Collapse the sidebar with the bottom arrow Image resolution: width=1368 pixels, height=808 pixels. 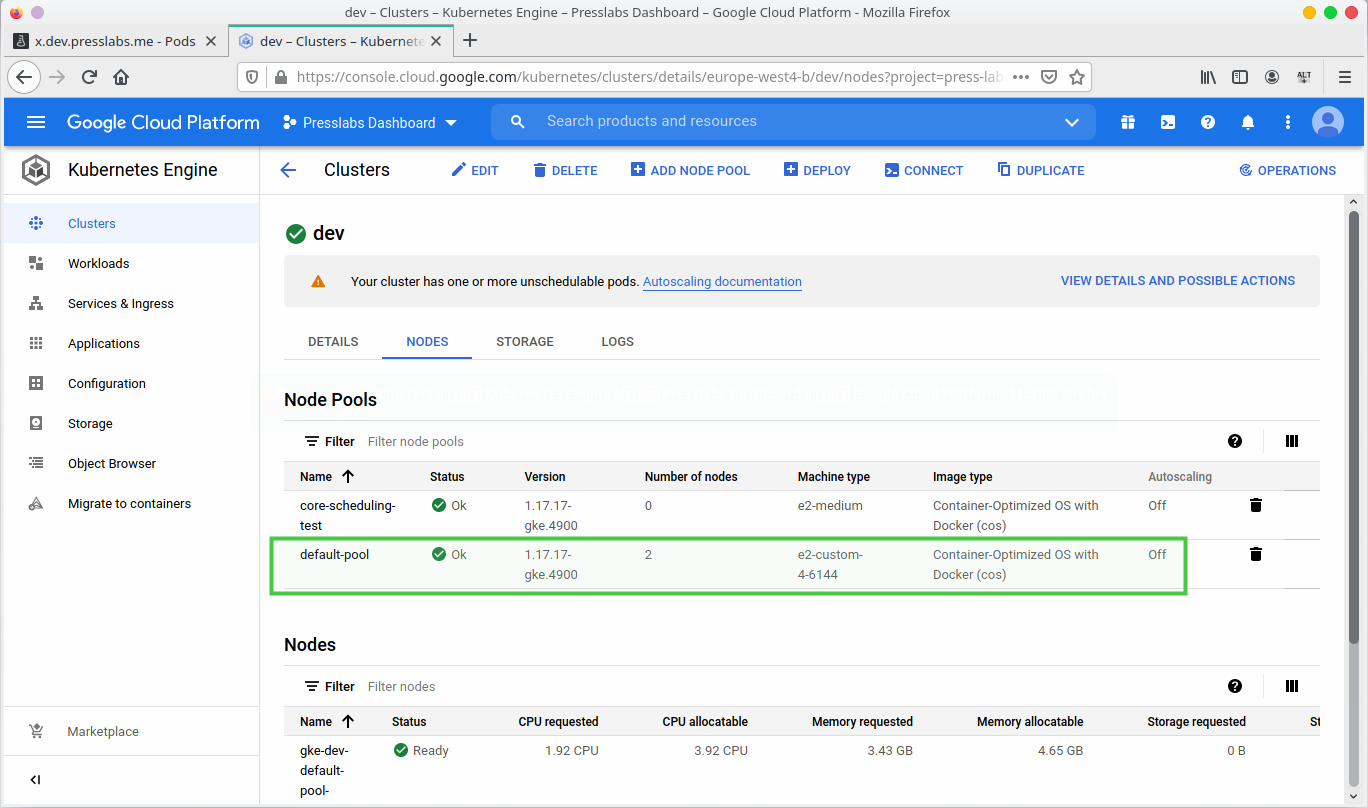[35, 780]
